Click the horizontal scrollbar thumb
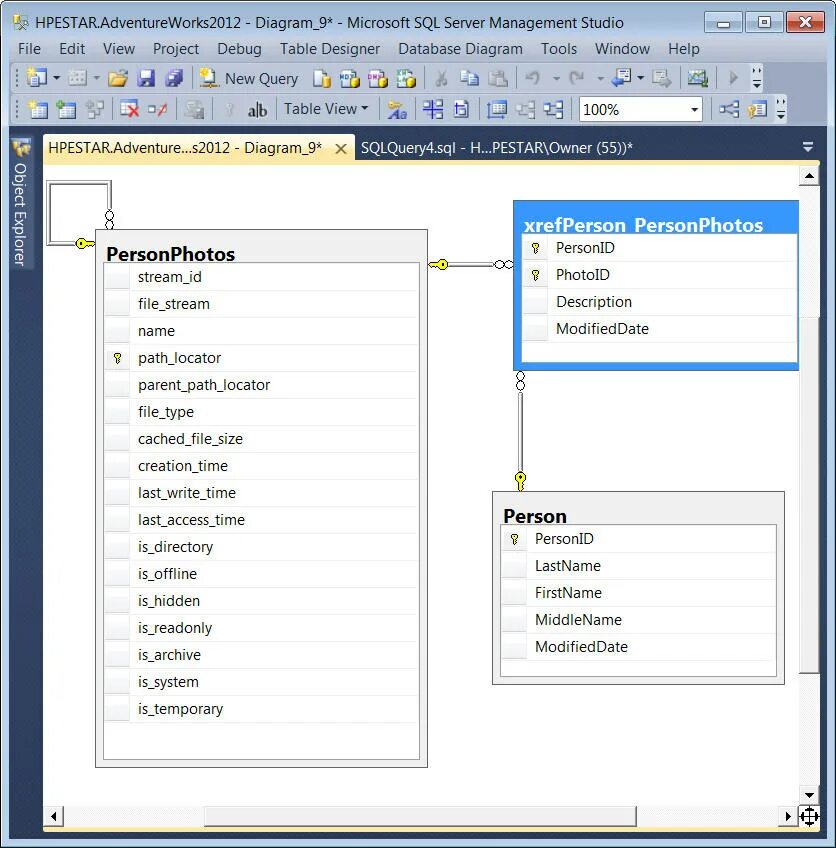This screenshot has width=836, height=848. [x=420, y=816]
